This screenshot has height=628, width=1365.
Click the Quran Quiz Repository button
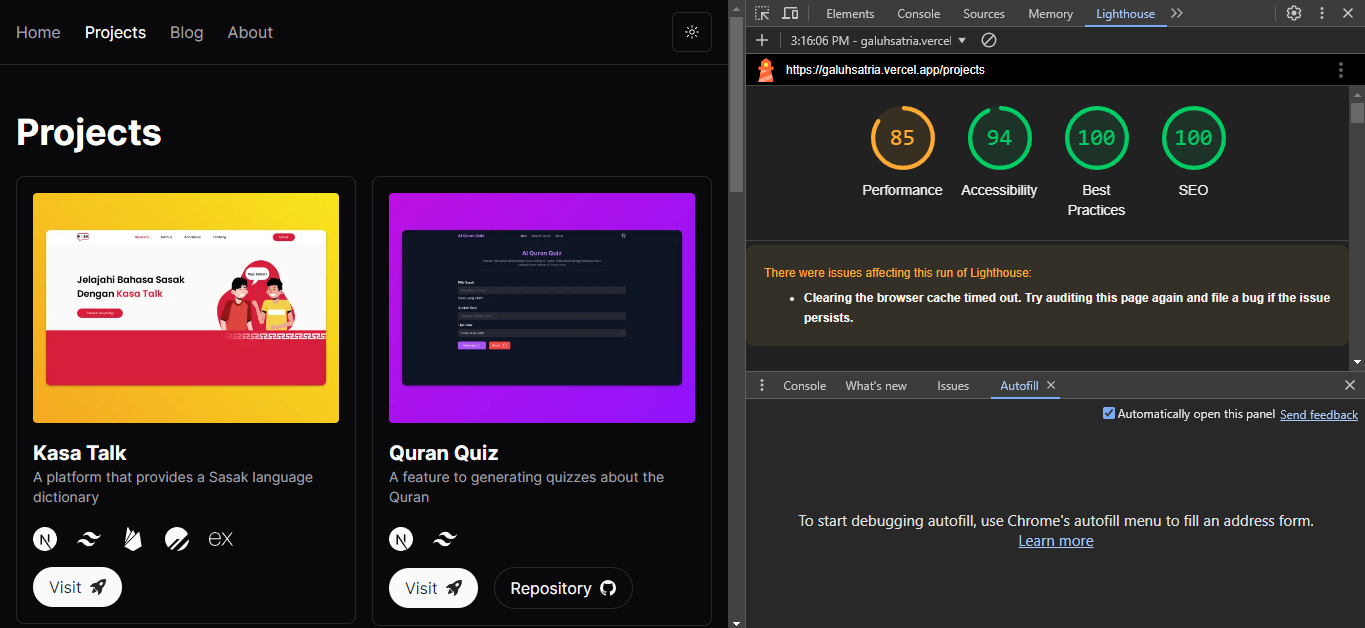[x=563, y=588]
